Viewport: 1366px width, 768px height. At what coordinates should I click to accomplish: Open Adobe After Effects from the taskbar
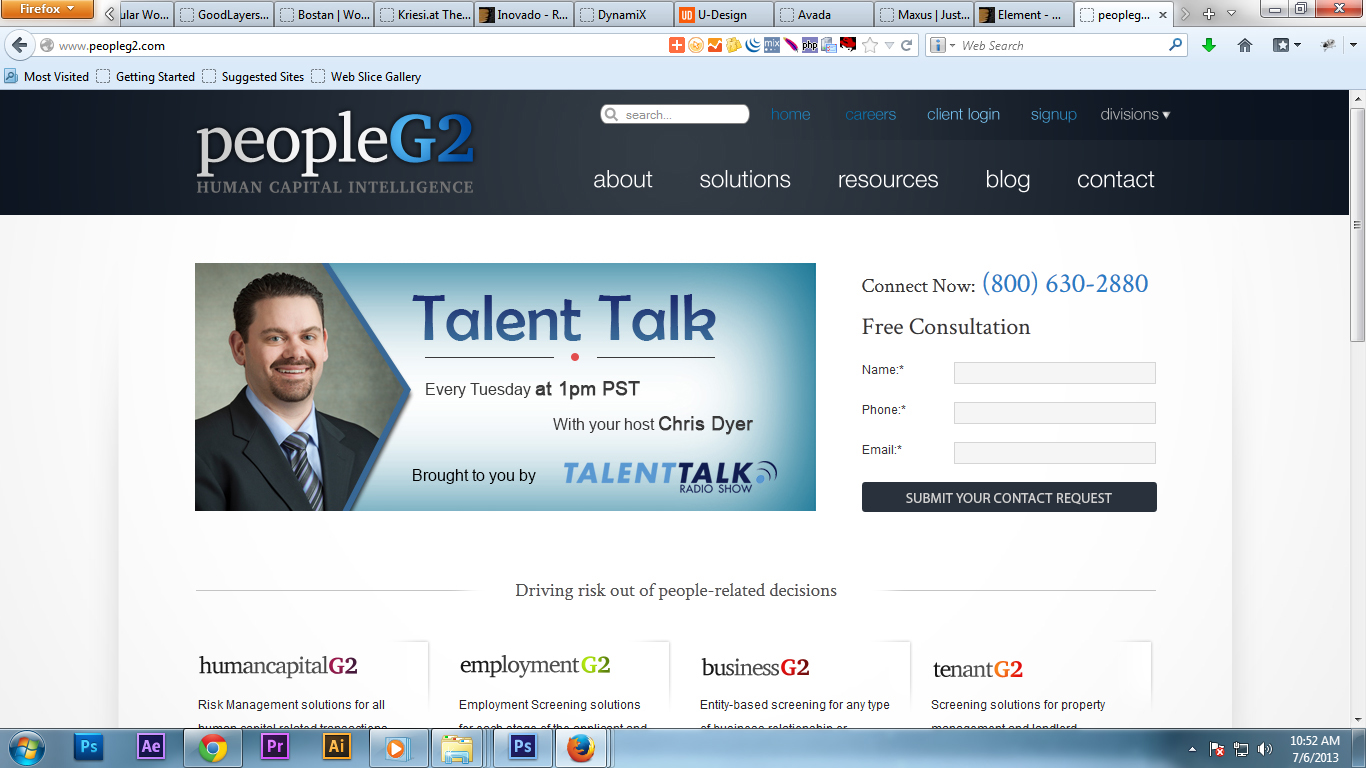(x=151, y=747)
